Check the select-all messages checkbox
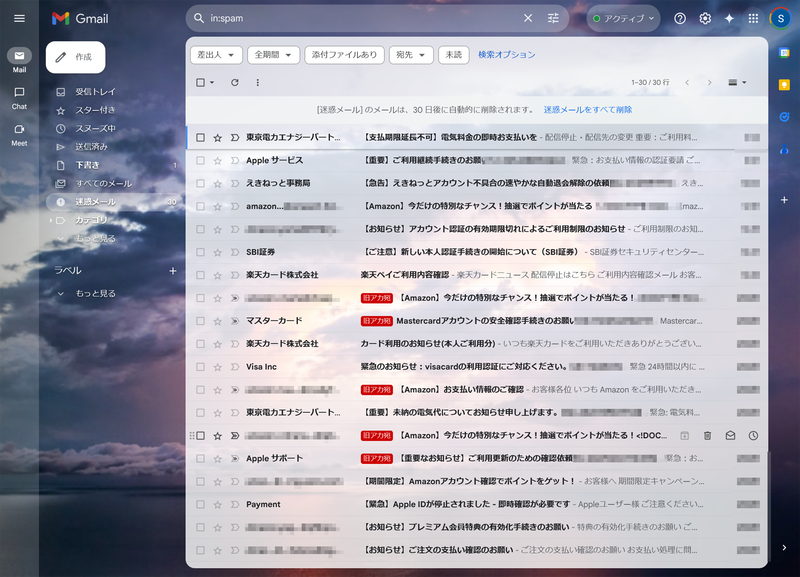Viewport: 800px width, 577px height. coord(201,83)
